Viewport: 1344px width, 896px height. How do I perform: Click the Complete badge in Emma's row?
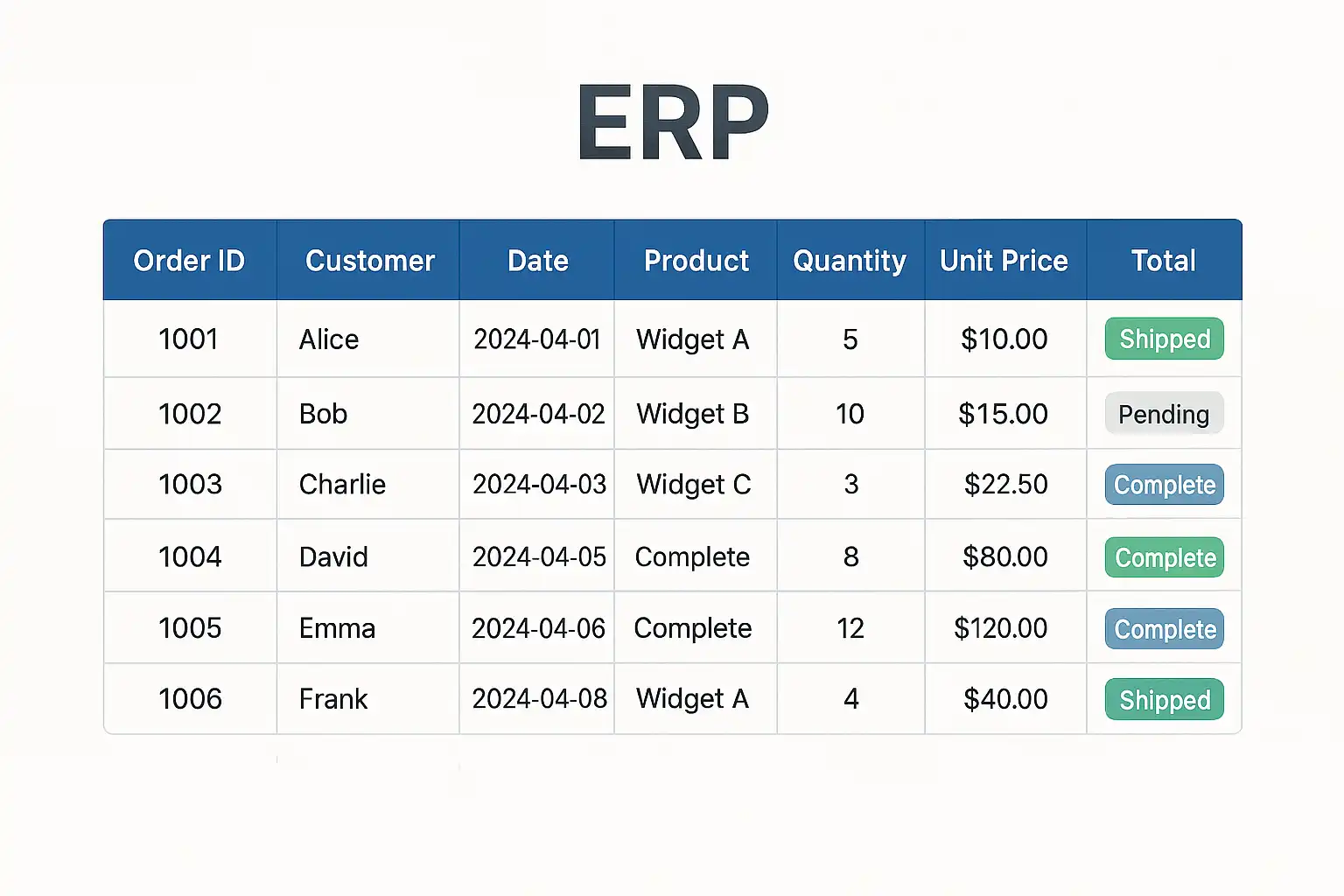click(1164, 629)
